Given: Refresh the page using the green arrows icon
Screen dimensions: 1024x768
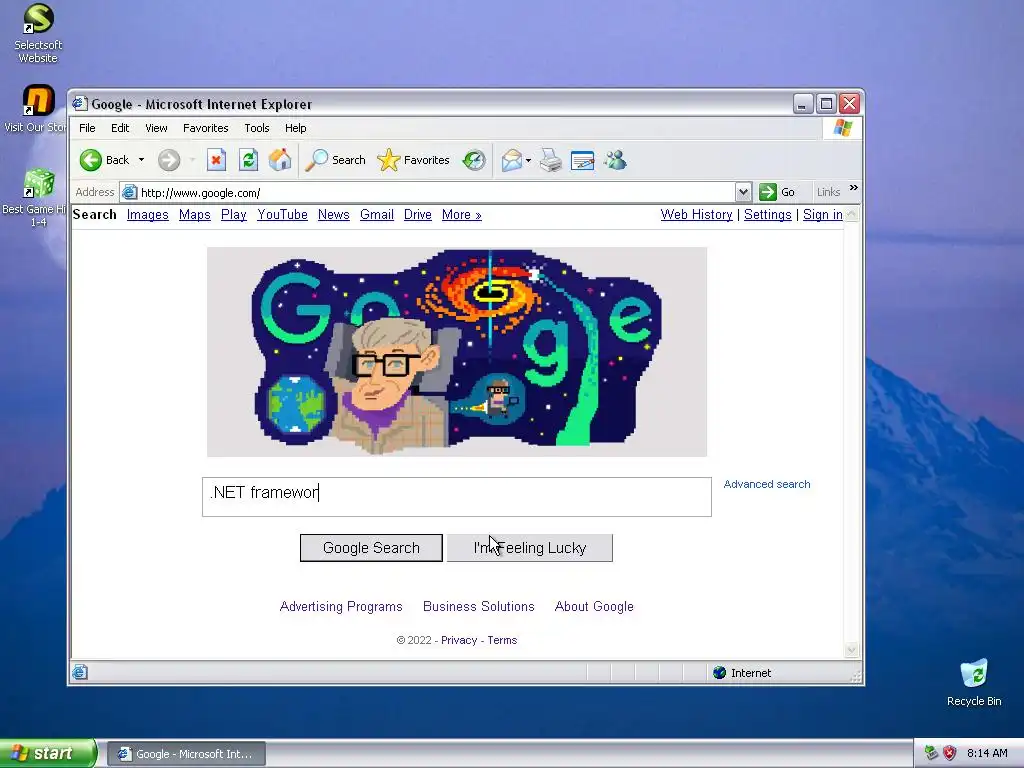Looking at the screenshot, I should (x=248, y=160).
